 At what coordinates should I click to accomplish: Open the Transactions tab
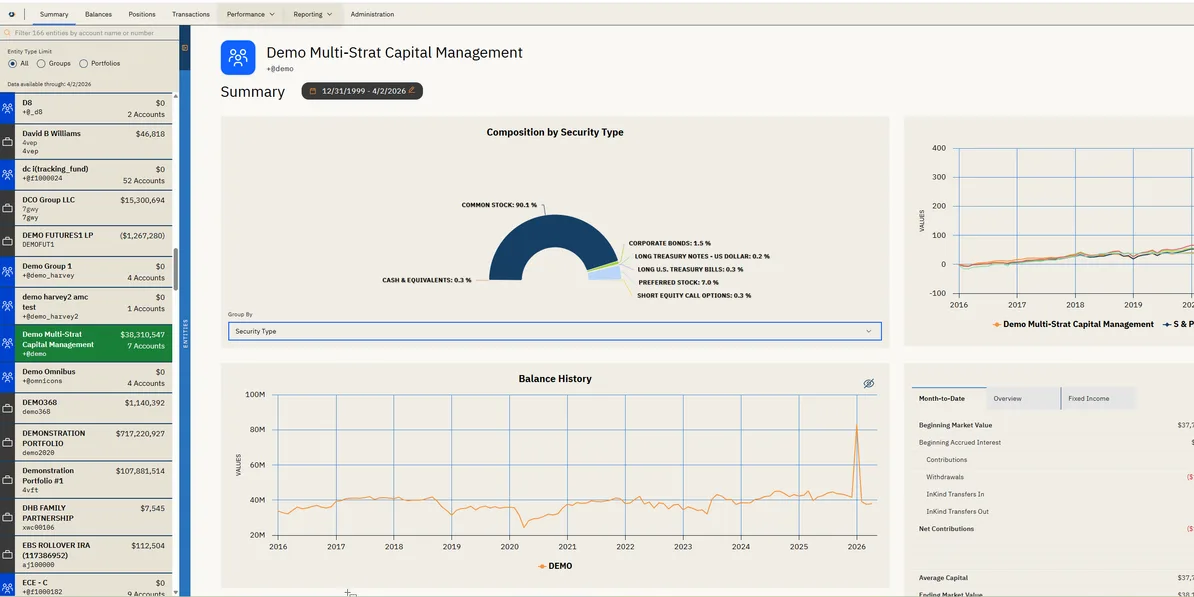point(190,14)
